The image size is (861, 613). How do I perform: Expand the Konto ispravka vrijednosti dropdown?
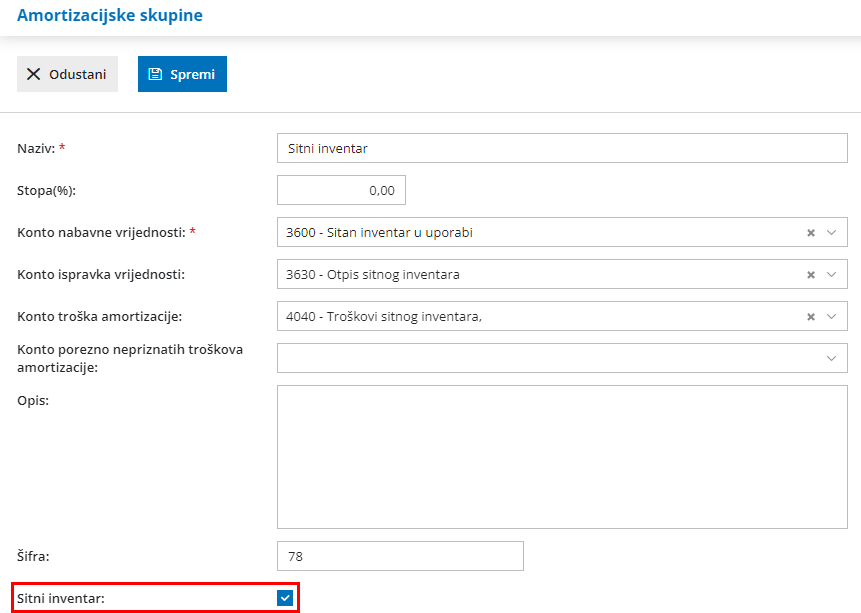coord(833,273)
